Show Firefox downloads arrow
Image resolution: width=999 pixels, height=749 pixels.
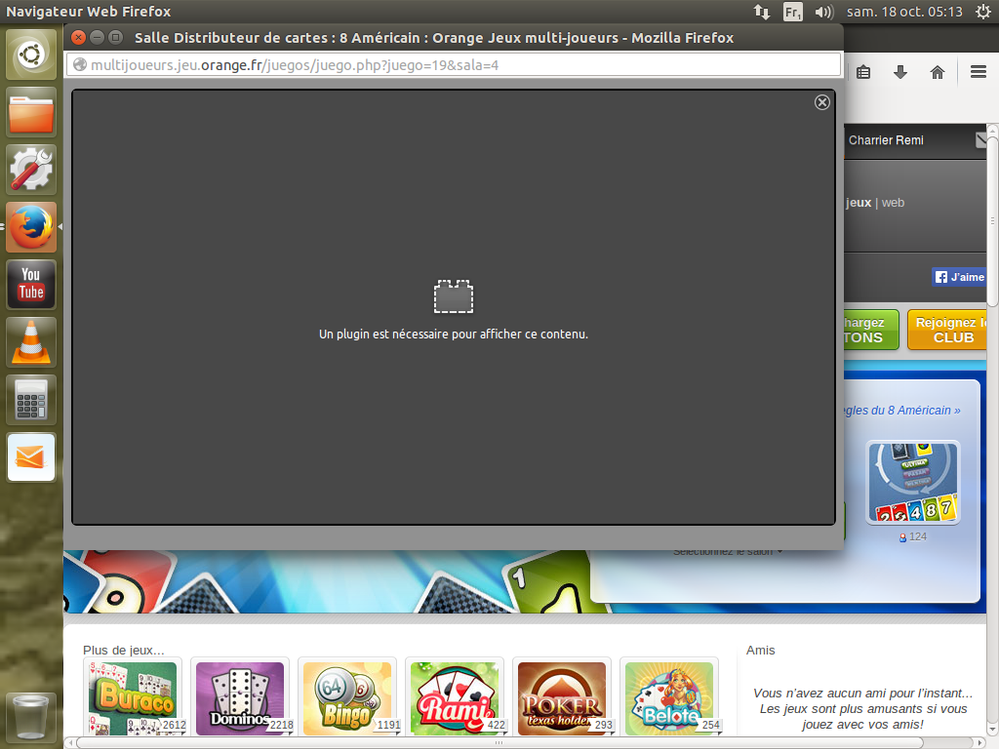[x=900, y=72]
